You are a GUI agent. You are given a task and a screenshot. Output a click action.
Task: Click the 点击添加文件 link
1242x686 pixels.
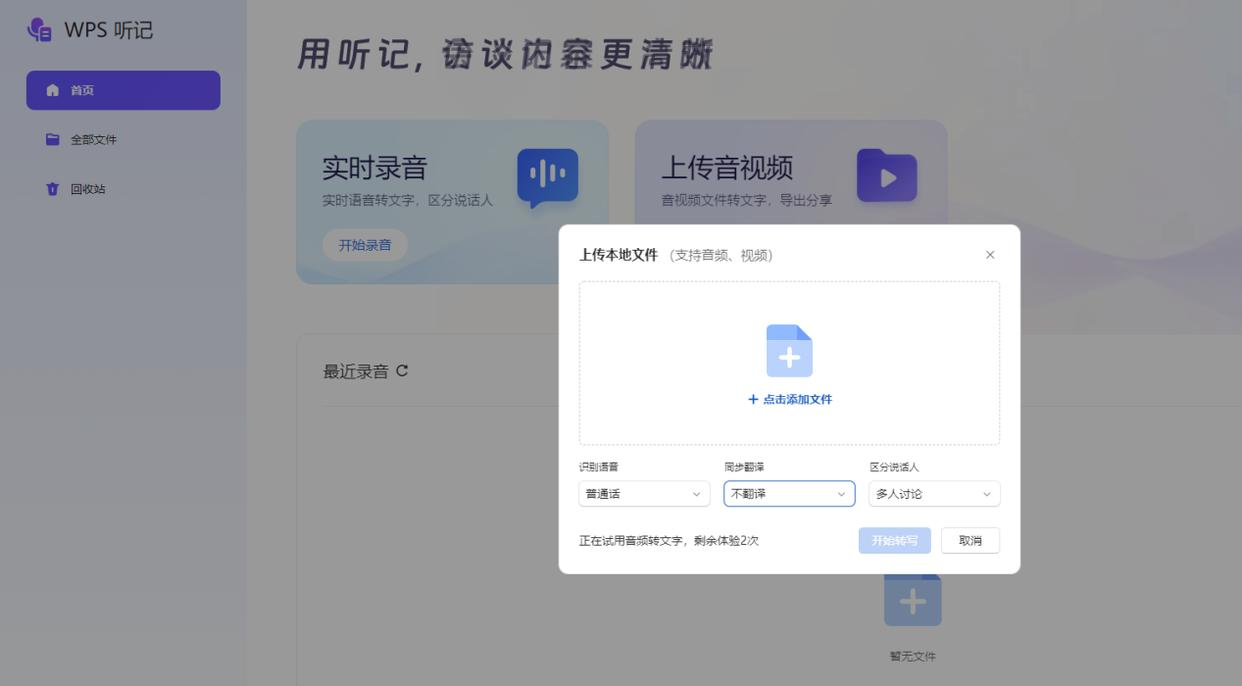tap(790, 399)
